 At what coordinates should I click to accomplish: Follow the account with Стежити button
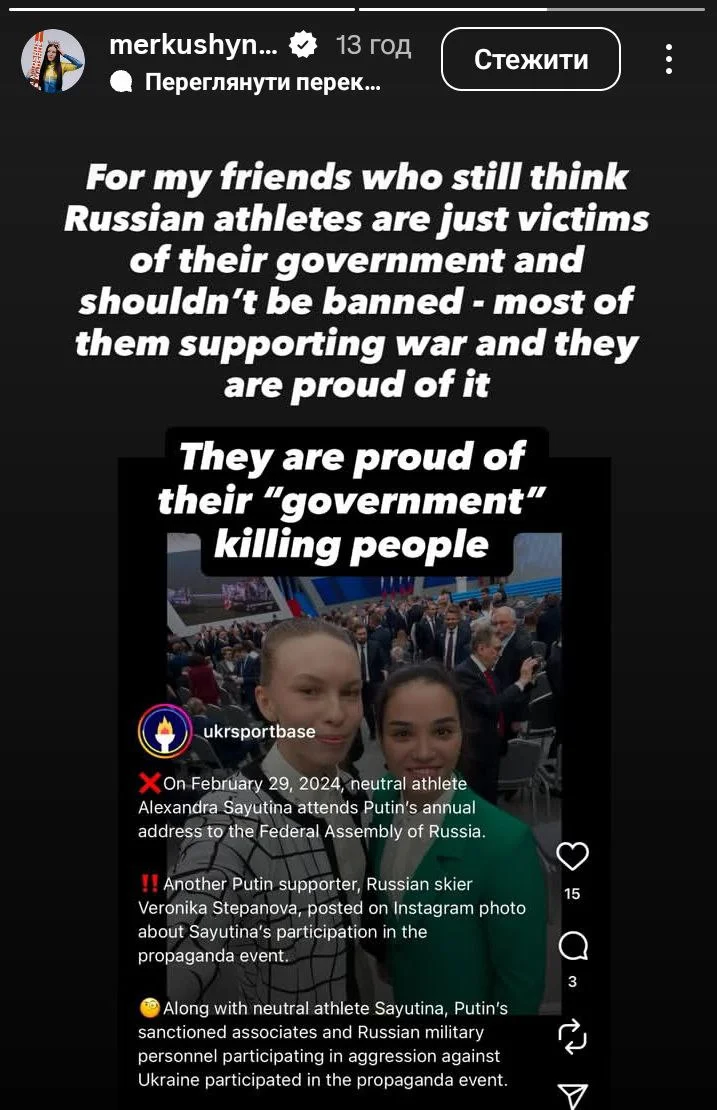click(x=531, y=59)
